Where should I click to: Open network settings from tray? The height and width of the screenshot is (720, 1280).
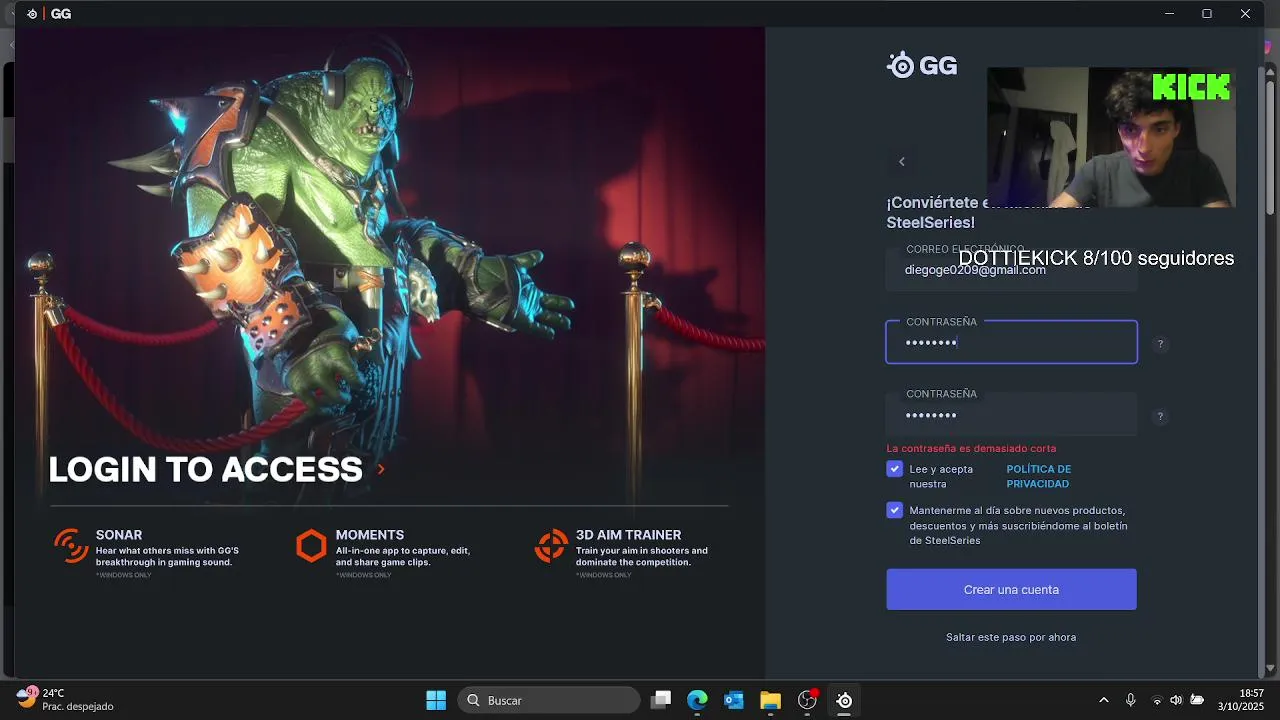1157,700
